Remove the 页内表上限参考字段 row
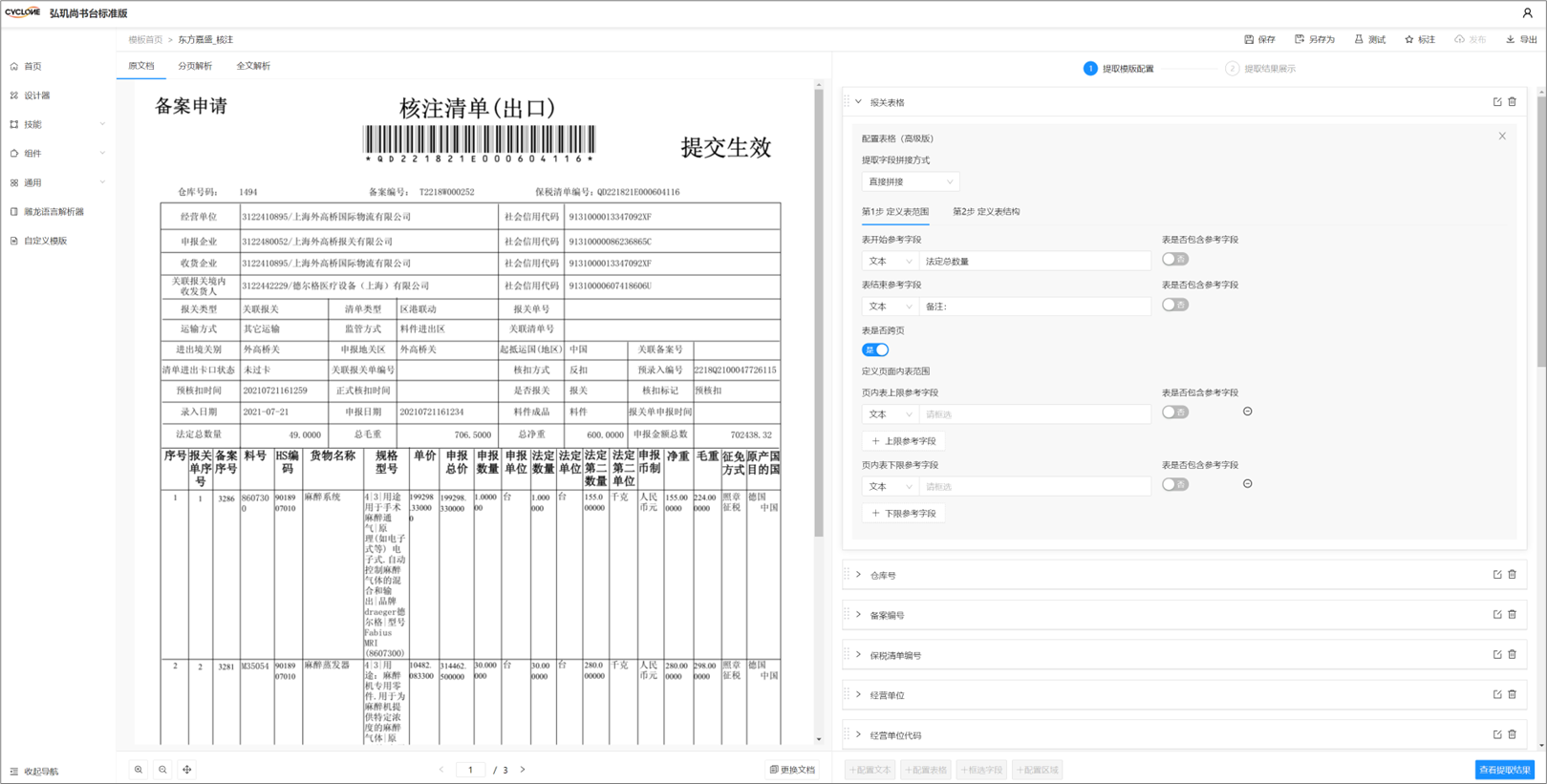 click(x=1248, y=412)
